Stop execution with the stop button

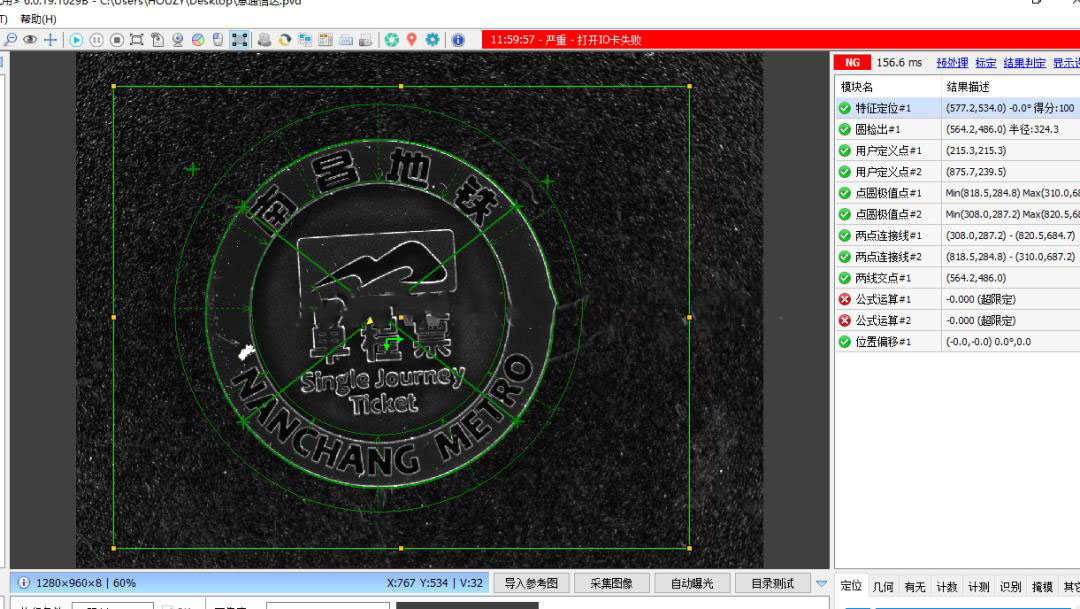tap(117, 40)
